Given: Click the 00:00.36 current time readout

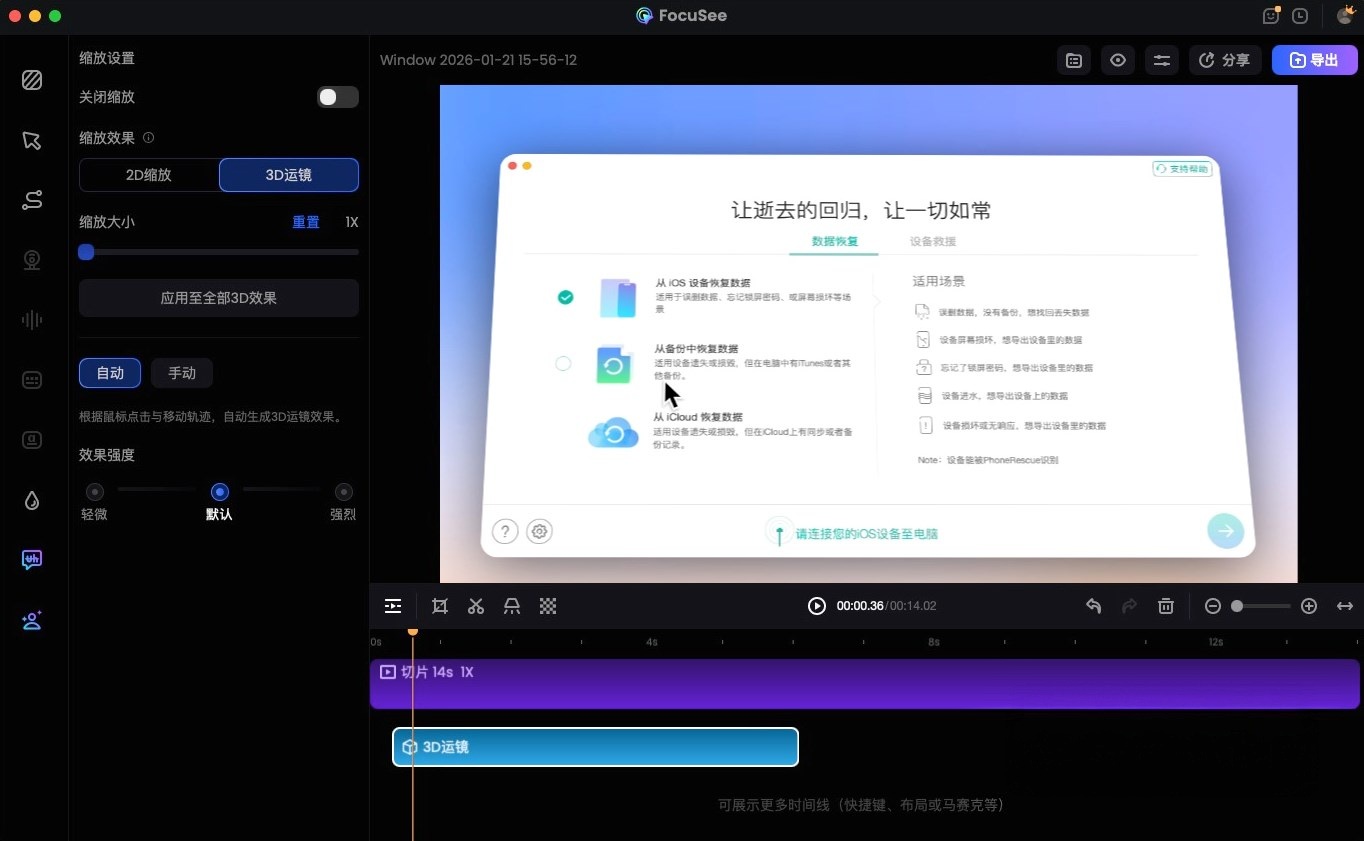Looking at the screenshot, I should click(x=860, y=606).
